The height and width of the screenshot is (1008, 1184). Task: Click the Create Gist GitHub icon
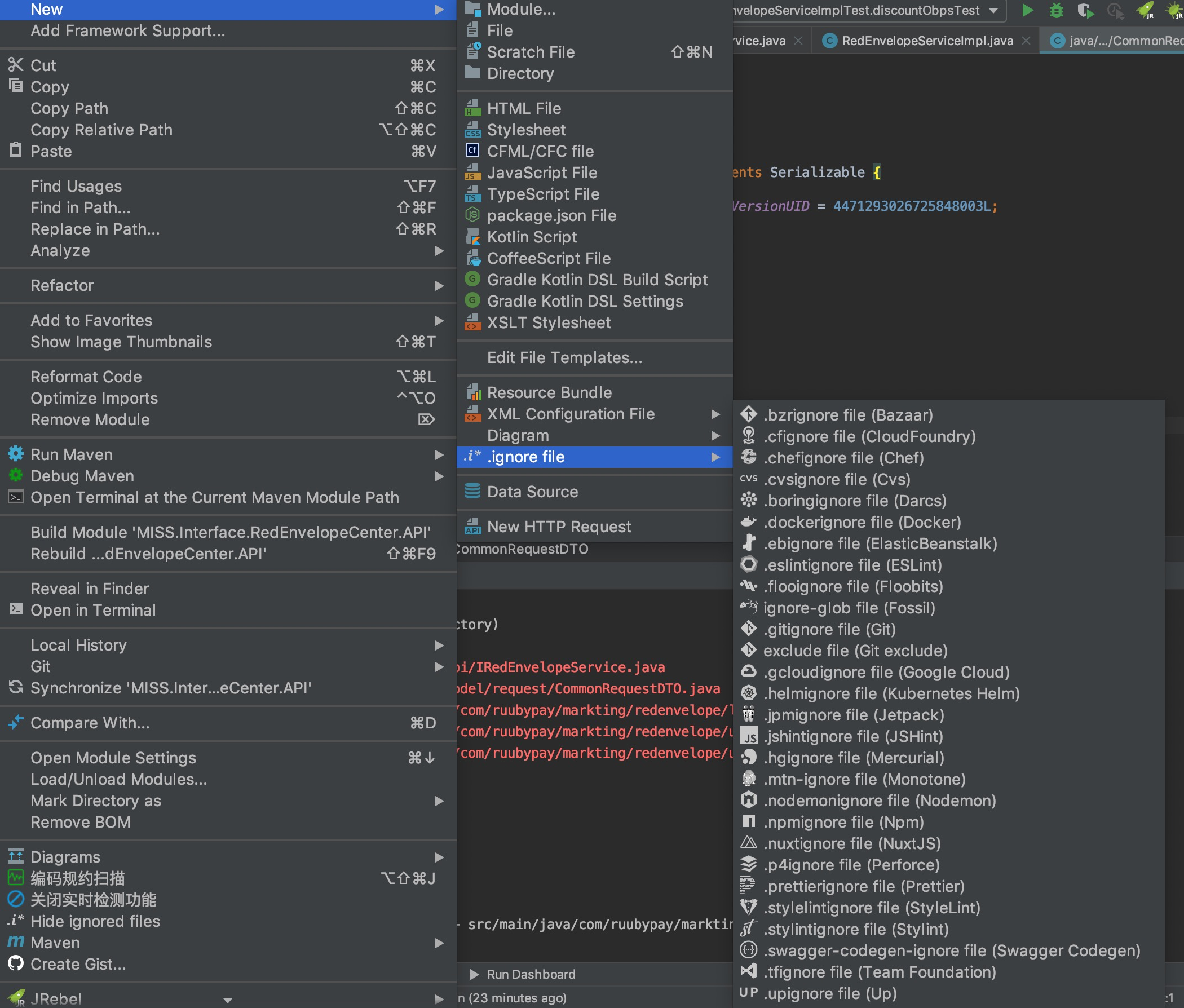click(15, 964)
